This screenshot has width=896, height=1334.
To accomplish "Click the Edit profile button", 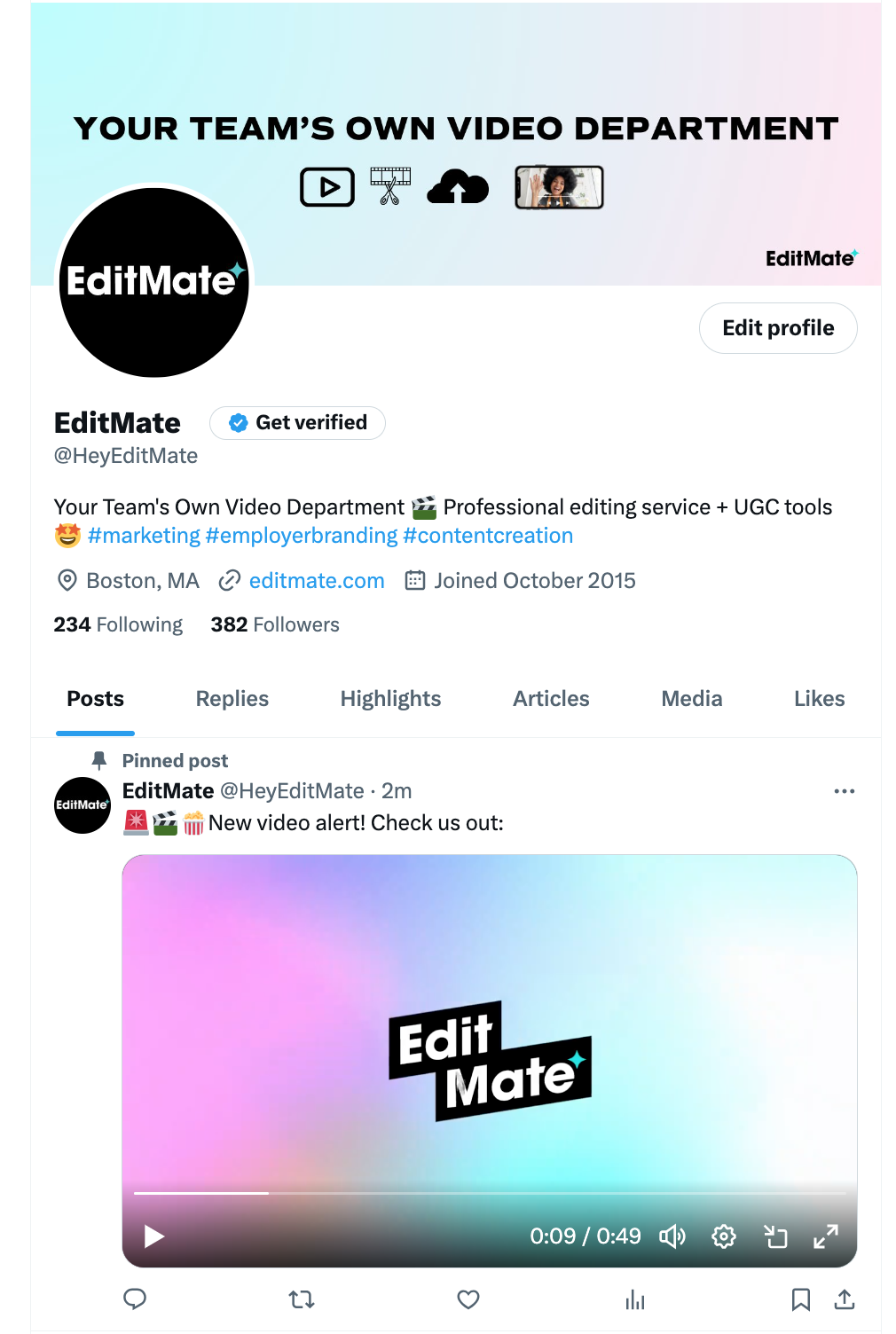I will click(x=778, y=328).
